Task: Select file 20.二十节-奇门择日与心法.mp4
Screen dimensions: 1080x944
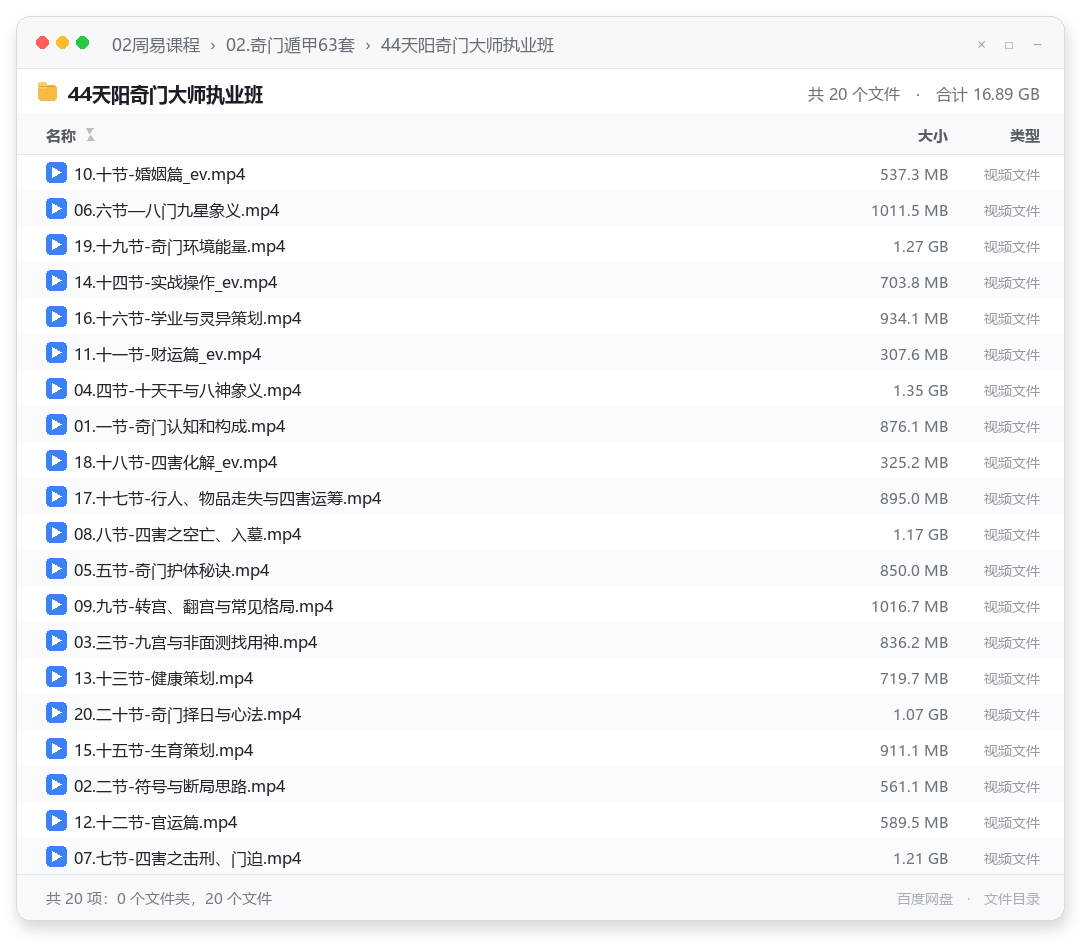Action: pos(187,714)
